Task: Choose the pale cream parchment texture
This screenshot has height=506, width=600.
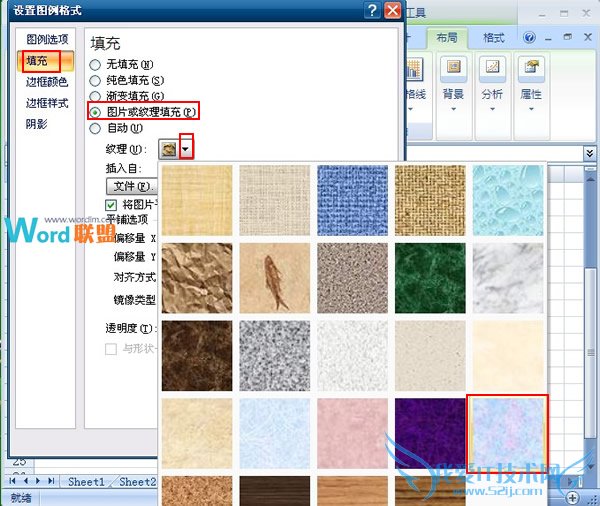Action: [508, 356]
